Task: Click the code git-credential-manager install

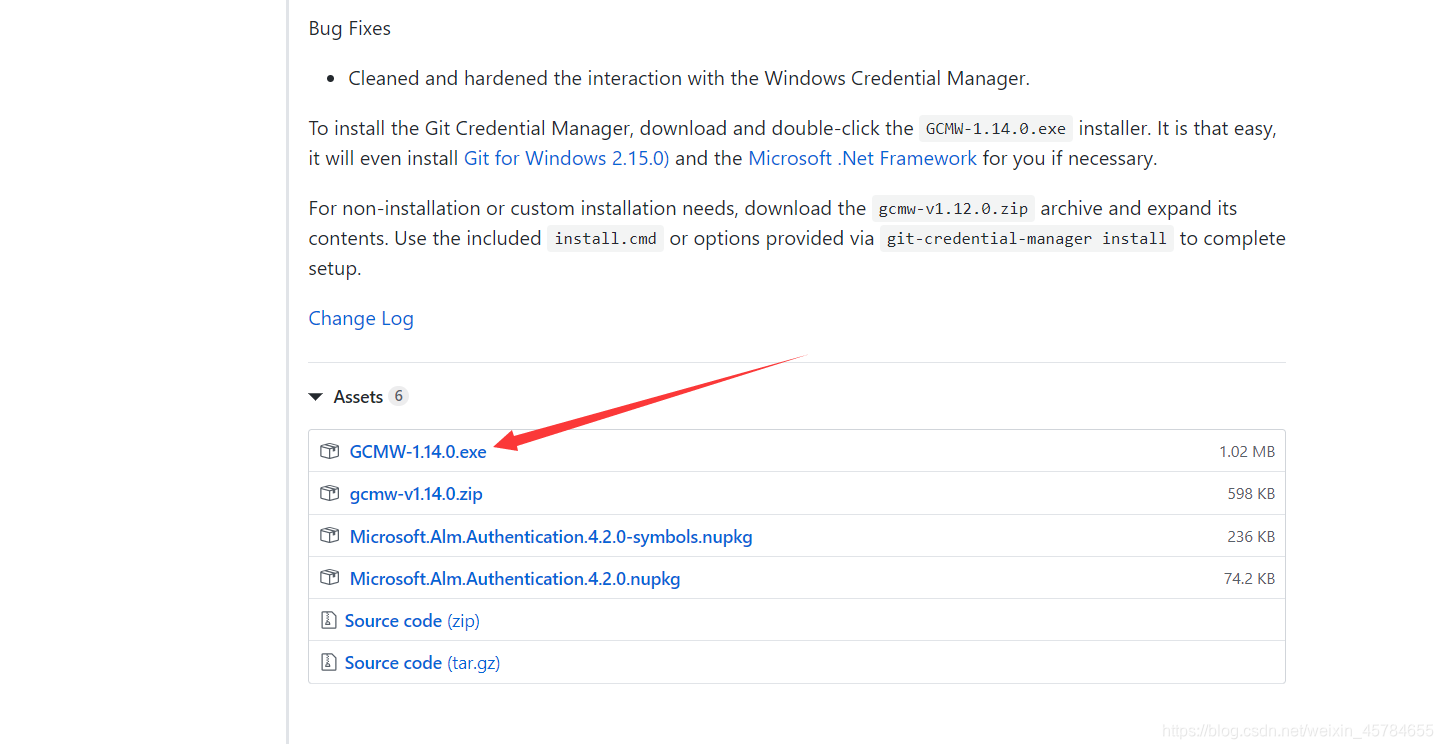Action: tap(1027, 238)
